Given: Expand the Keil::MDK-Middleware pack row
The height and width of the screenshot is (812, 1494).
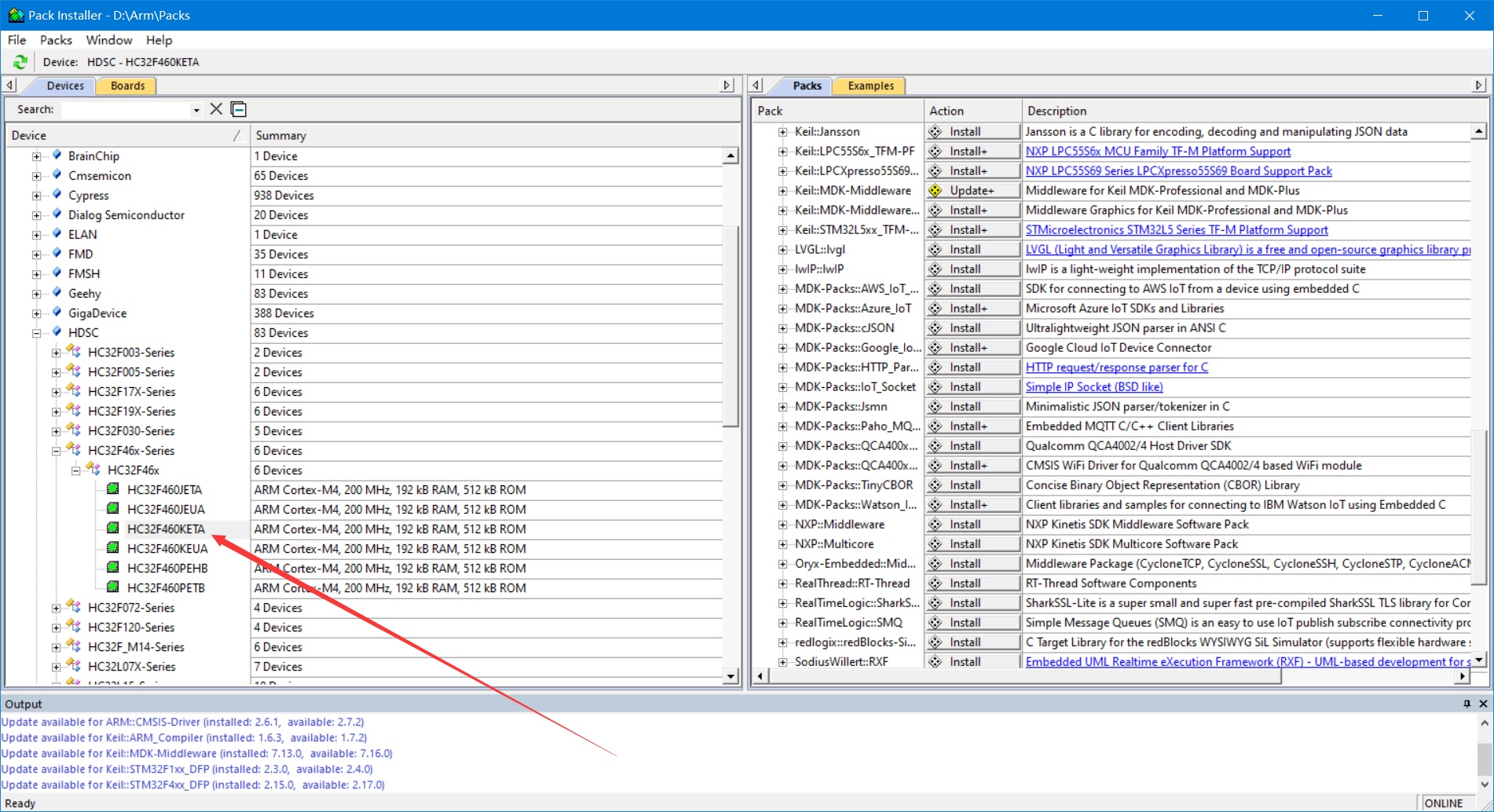Looking at the screenshot, I should coord(783,191).
